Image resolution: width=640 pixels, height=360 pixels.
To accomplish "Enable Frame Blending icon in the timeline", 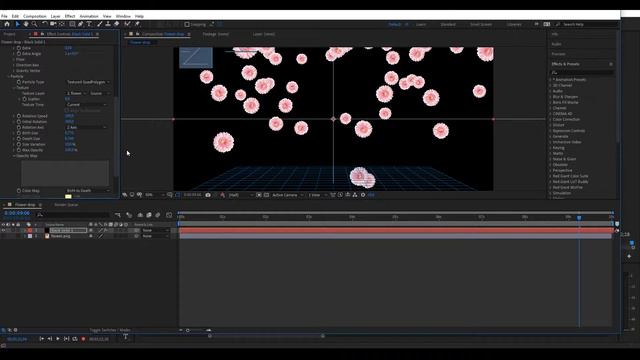I will click(149, 215).
